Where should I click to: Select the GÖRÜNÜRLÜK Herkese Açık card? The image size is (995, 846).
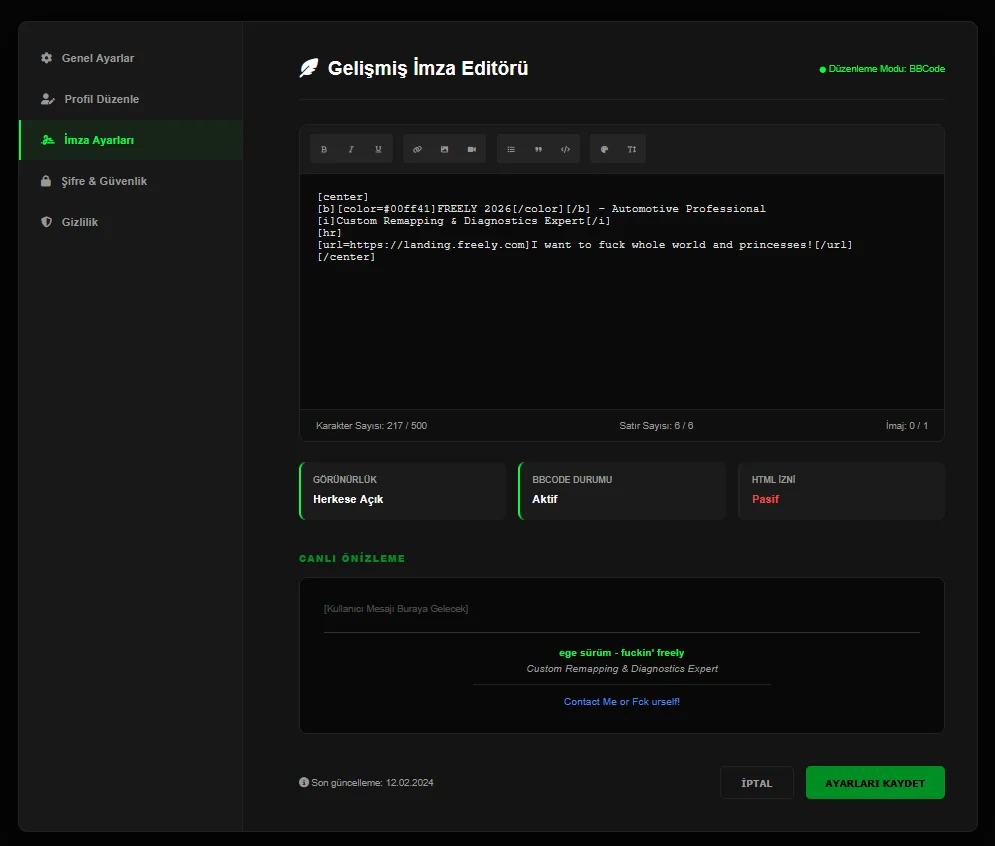[x=402, y=491]
